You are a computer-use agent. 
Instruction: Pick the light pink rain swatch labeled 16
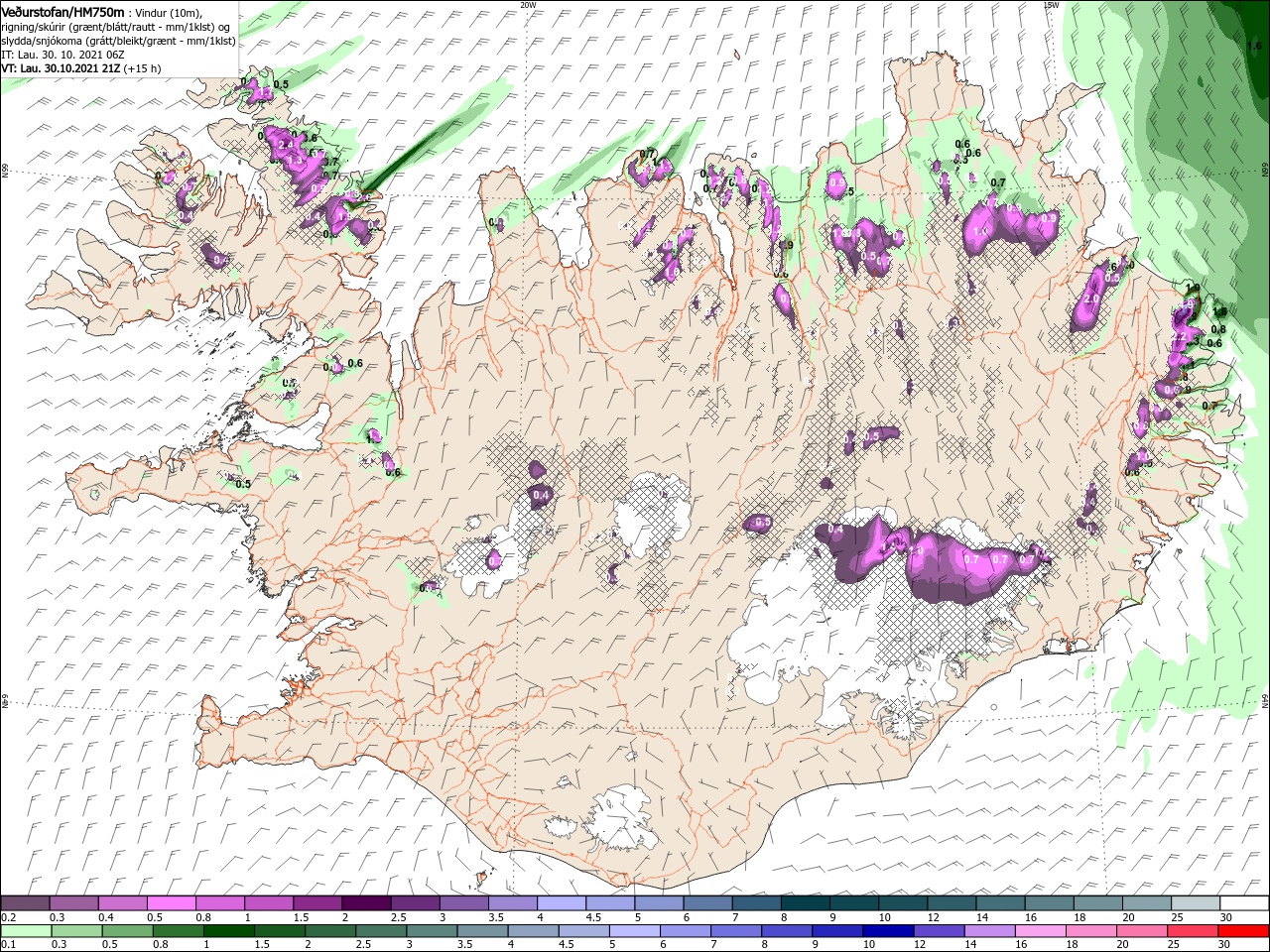(1040, 931)
